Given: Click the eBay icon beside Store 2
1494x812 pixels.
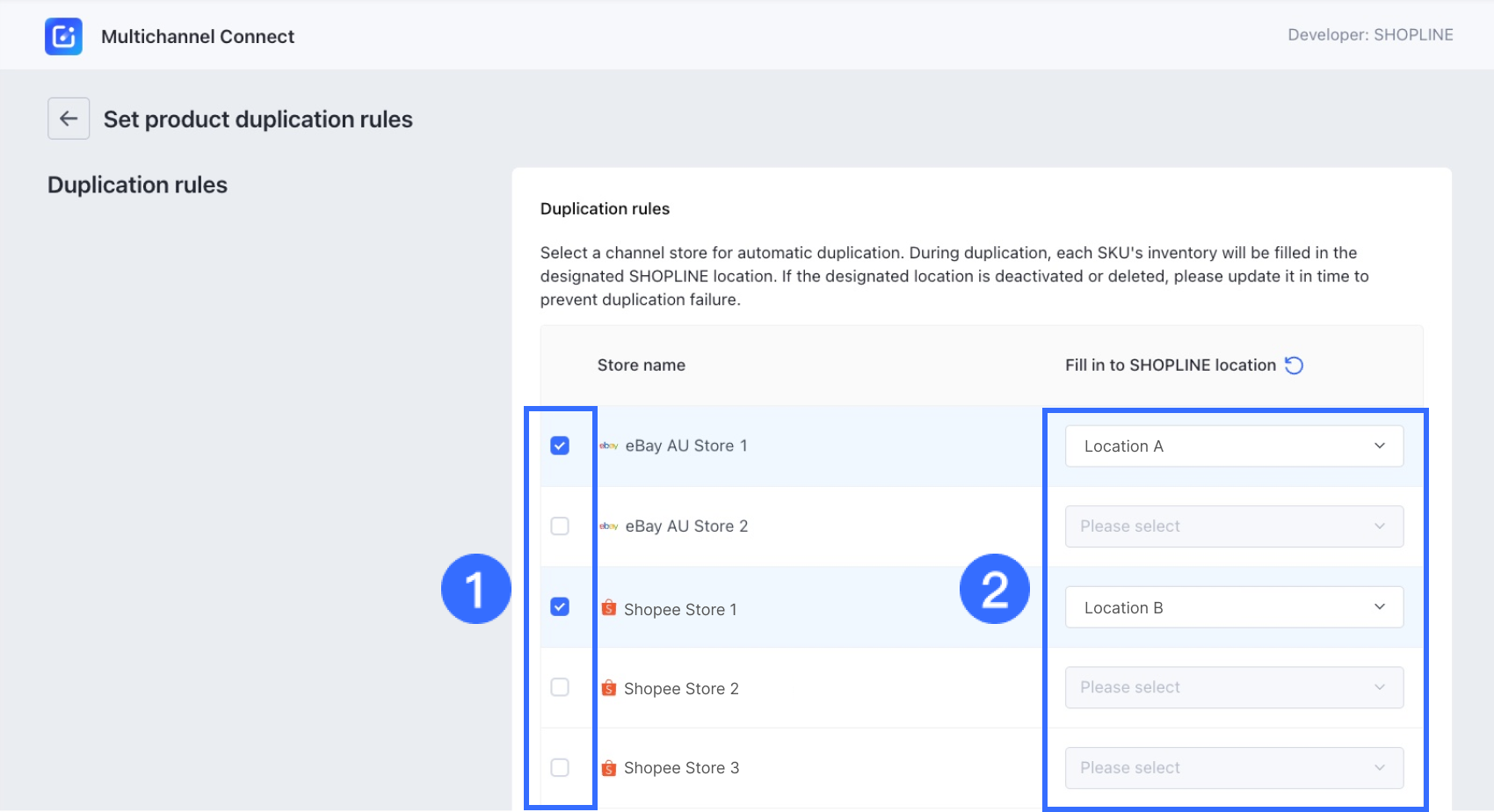Looking at the screenshot, I should 608,526.
